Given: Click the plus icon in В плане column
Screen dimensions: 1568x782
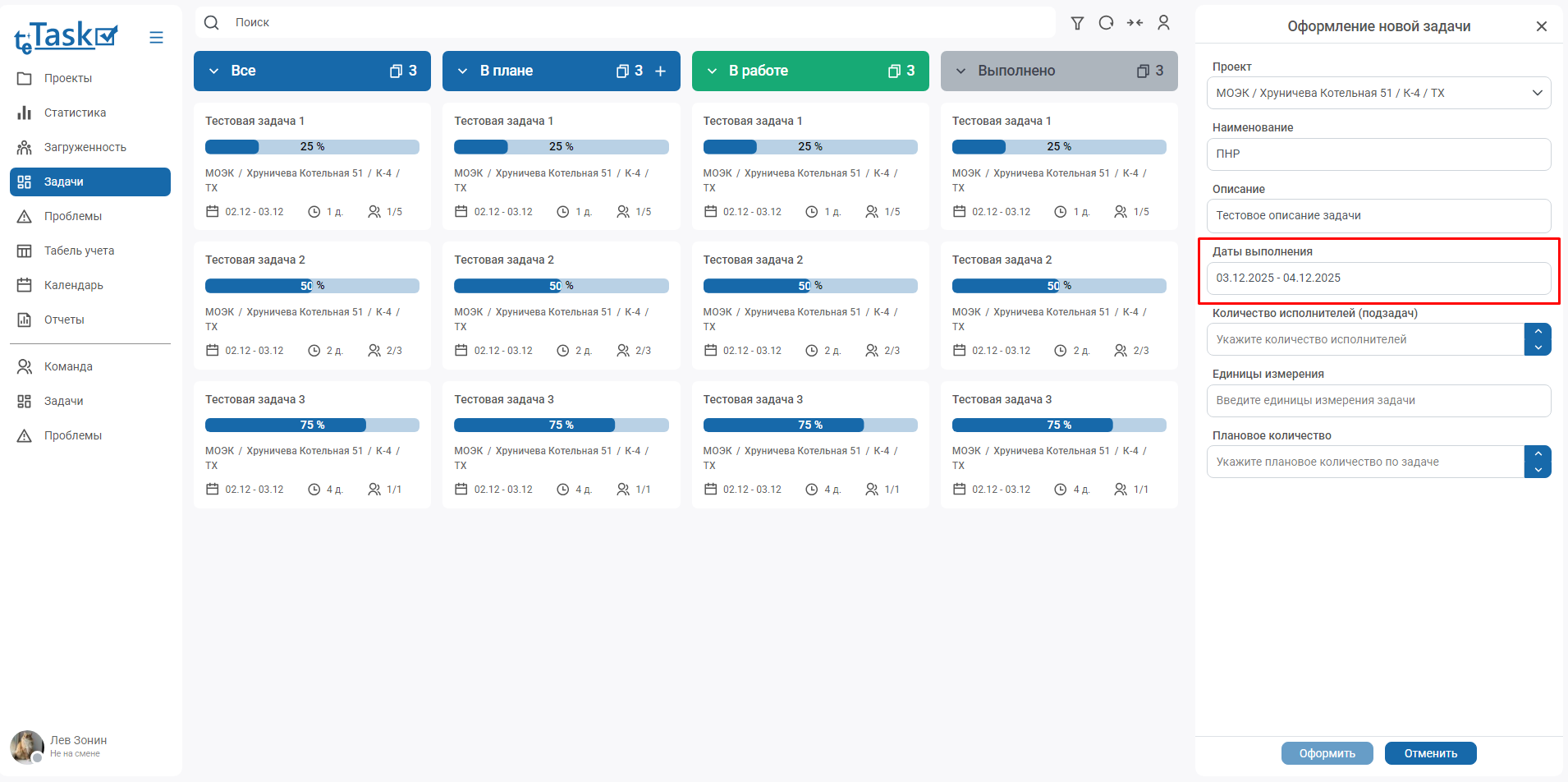Looking at the screenshot, I should click(x=660, y=71).
